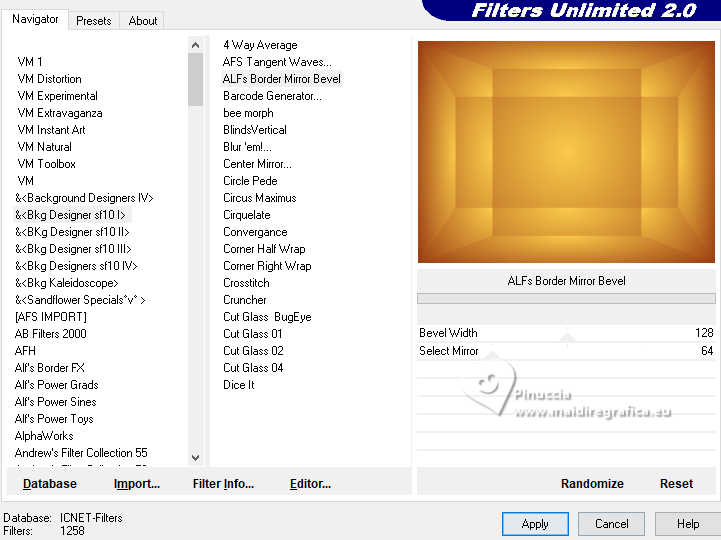
Task: Choose the ALFs Border Mirror Bevel filter
Action: pyautogui.click(x=282, y=79)
